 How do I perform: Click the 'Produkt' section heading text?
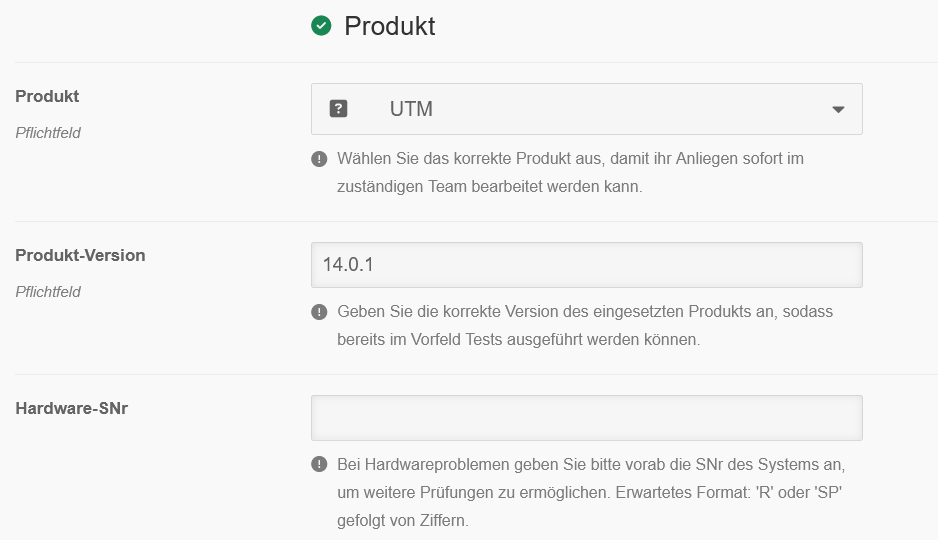389,26
